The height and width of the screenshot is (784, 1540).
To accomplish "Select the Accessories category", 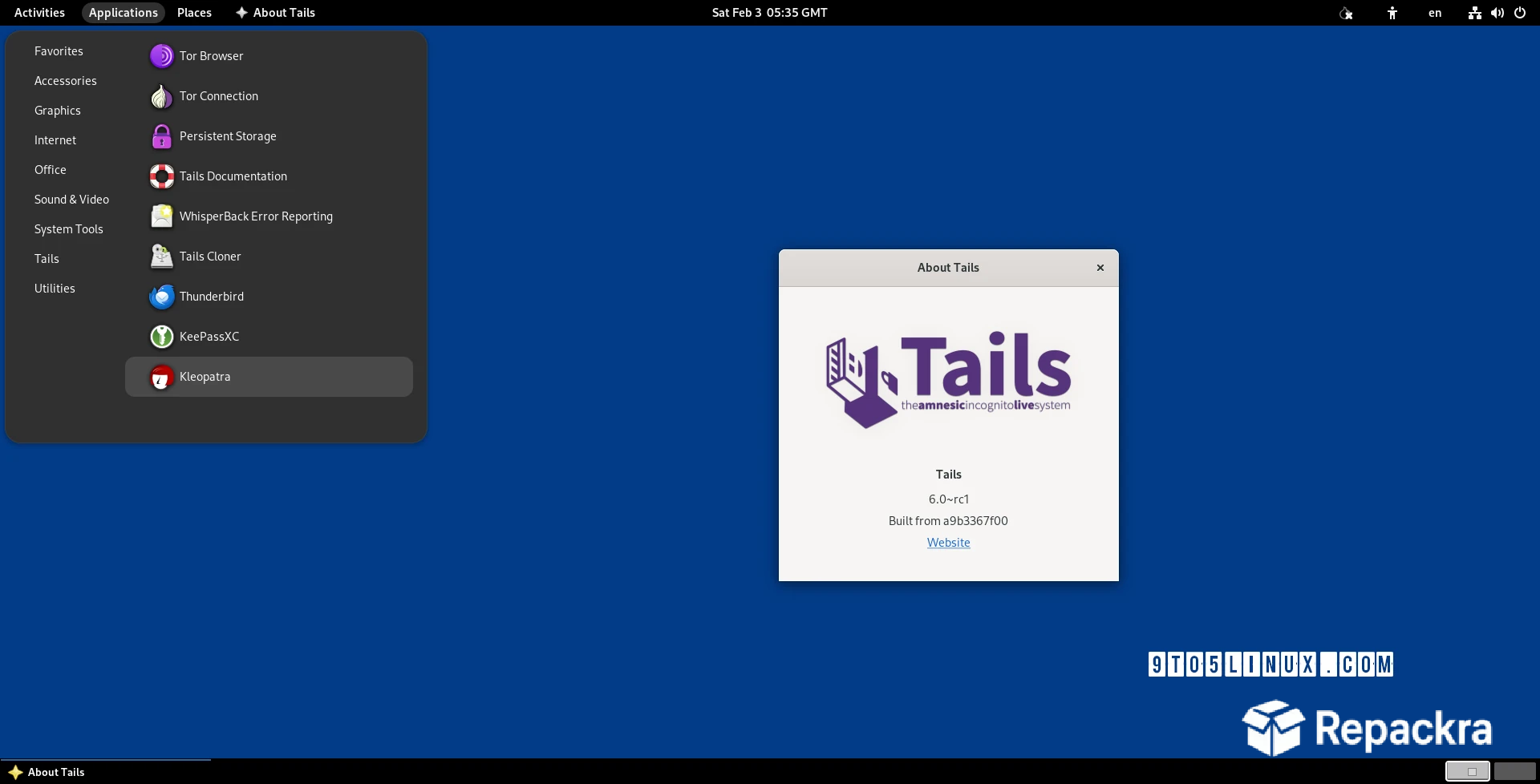I will [65, 81].
